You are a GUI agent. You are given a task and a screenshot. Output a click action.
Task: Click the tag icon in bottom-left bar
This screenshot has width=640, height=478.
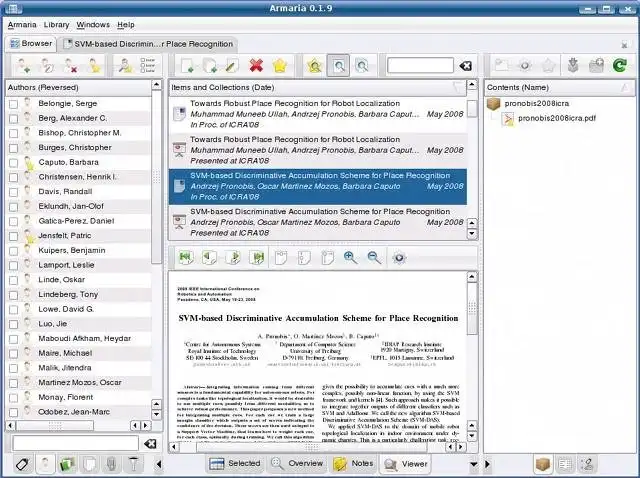(x=22, y=464)
